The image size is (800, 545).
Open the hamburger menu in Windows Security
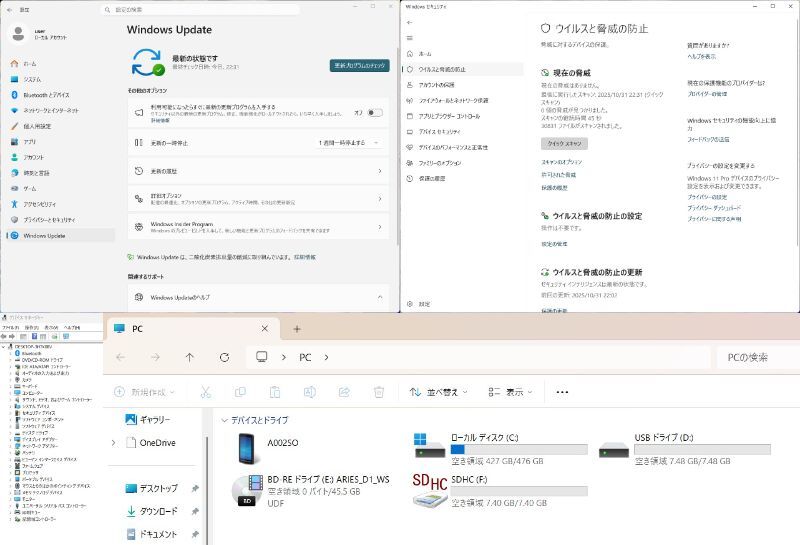[x=410, y=38]
